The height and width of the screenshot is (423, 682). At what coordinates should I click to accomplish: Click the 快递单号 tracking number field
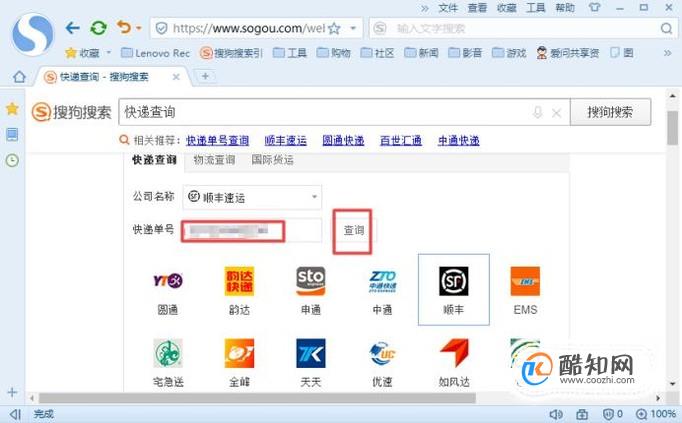(251, 230)
